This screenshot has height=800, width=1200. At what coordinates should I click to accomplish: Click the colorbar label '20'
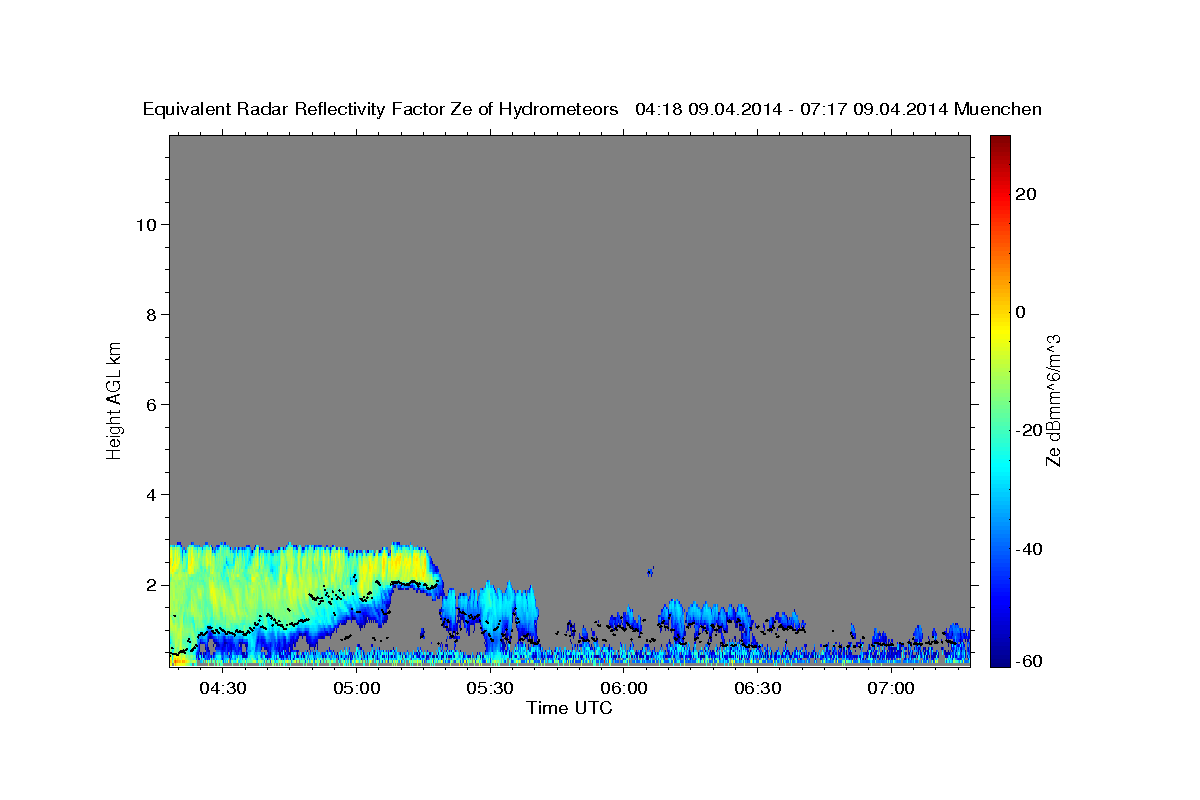coord(1026,194)
